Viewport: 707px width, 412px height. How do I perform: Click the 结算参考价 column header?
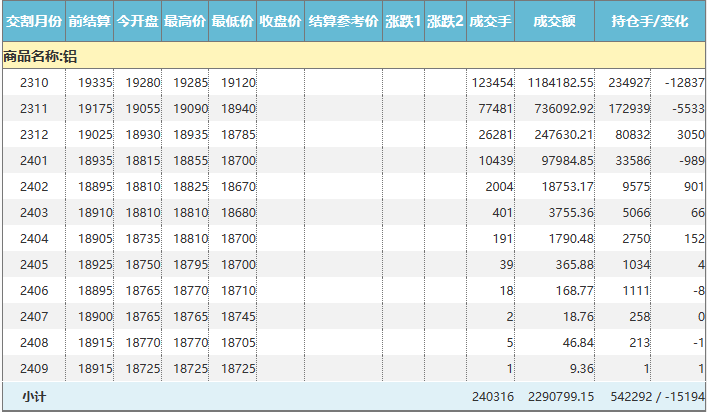[x=343, y=21]
